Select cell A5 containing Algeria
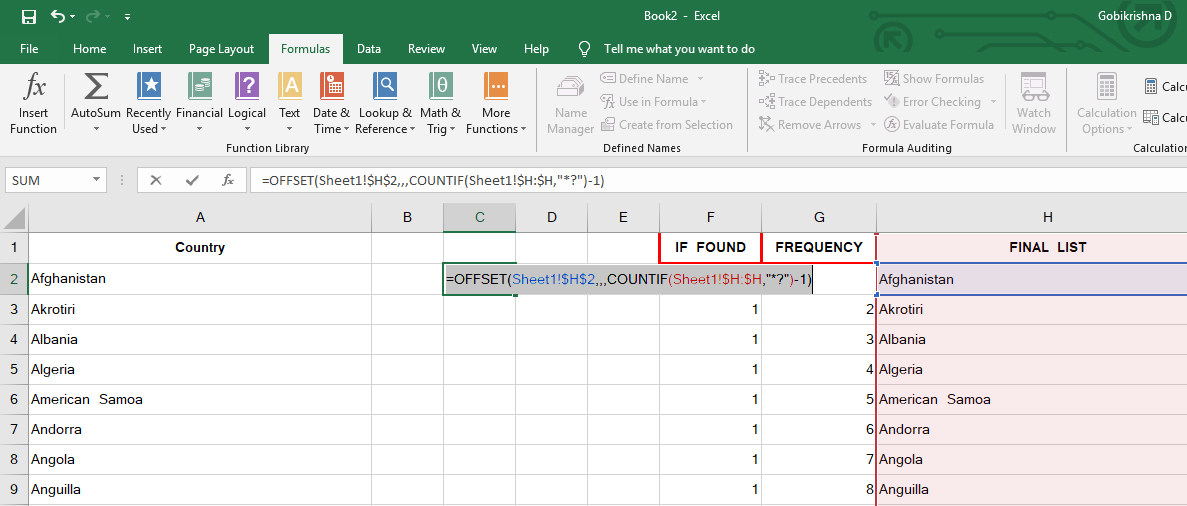The image size is (1187, 506). (200, 370)
